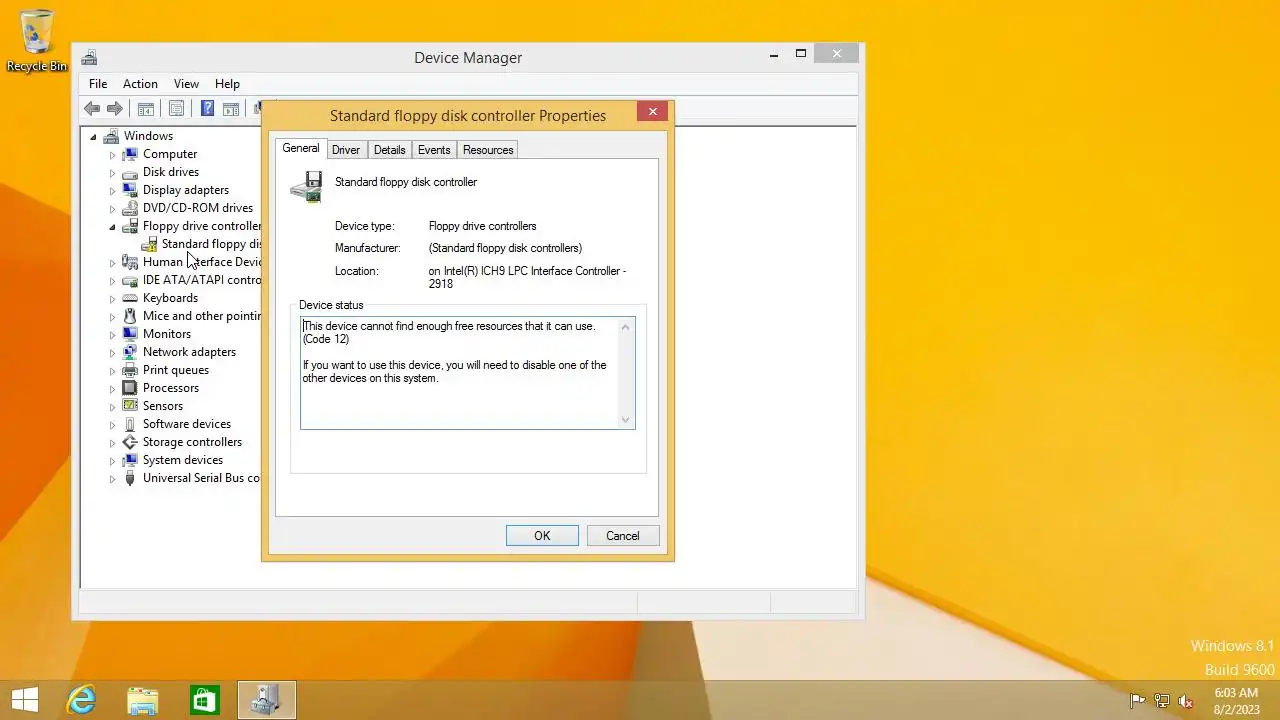The image size is (1280, 720).
Task: Open the File menu
Action: tap(98, 84)
